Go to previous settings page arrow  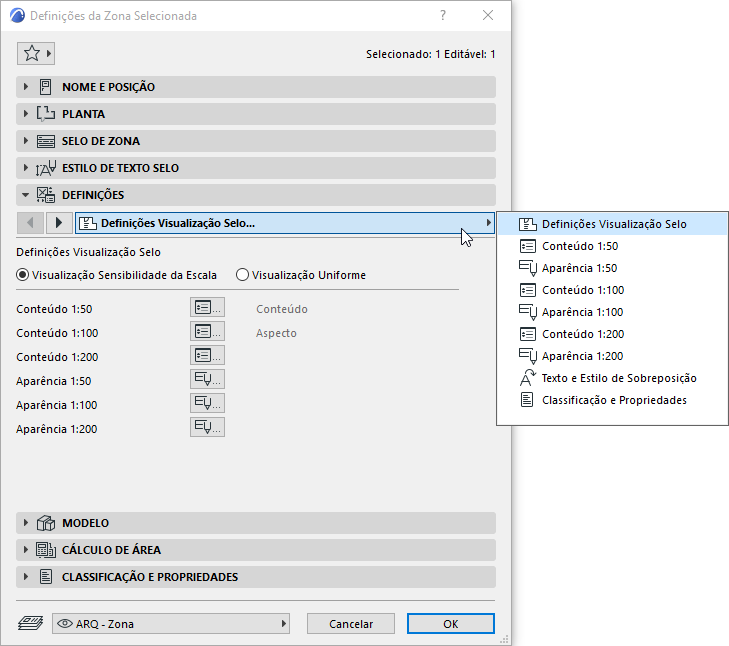[x=31, y=223]
